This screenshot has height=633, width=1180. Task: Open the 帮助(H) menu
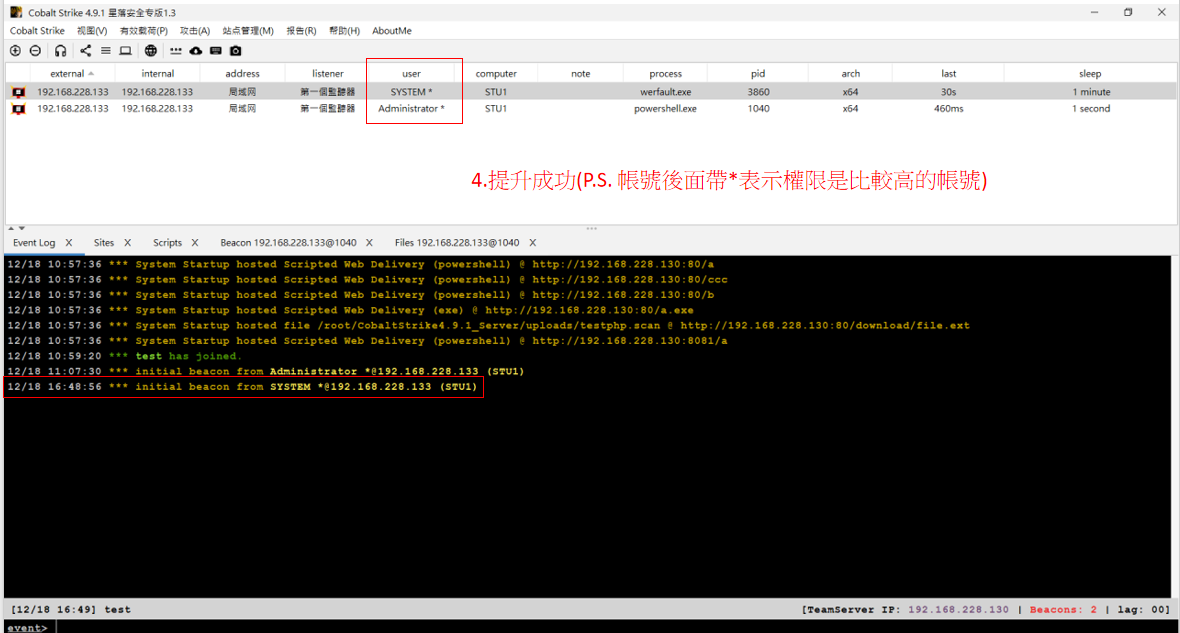(344, 31)
